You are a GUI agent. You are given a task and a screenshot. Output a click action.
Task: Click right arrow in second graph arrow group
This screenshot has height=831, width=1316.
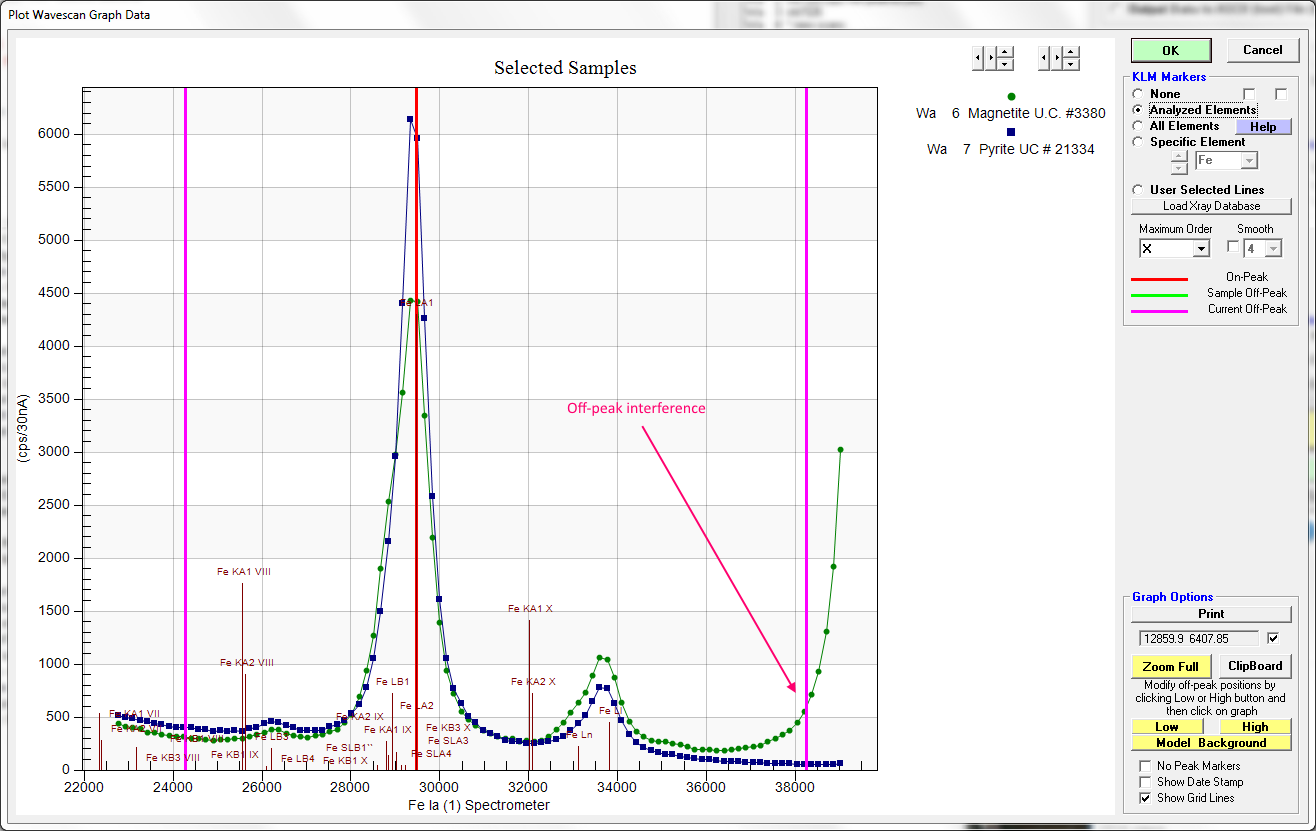click(x=1058, y=58)
